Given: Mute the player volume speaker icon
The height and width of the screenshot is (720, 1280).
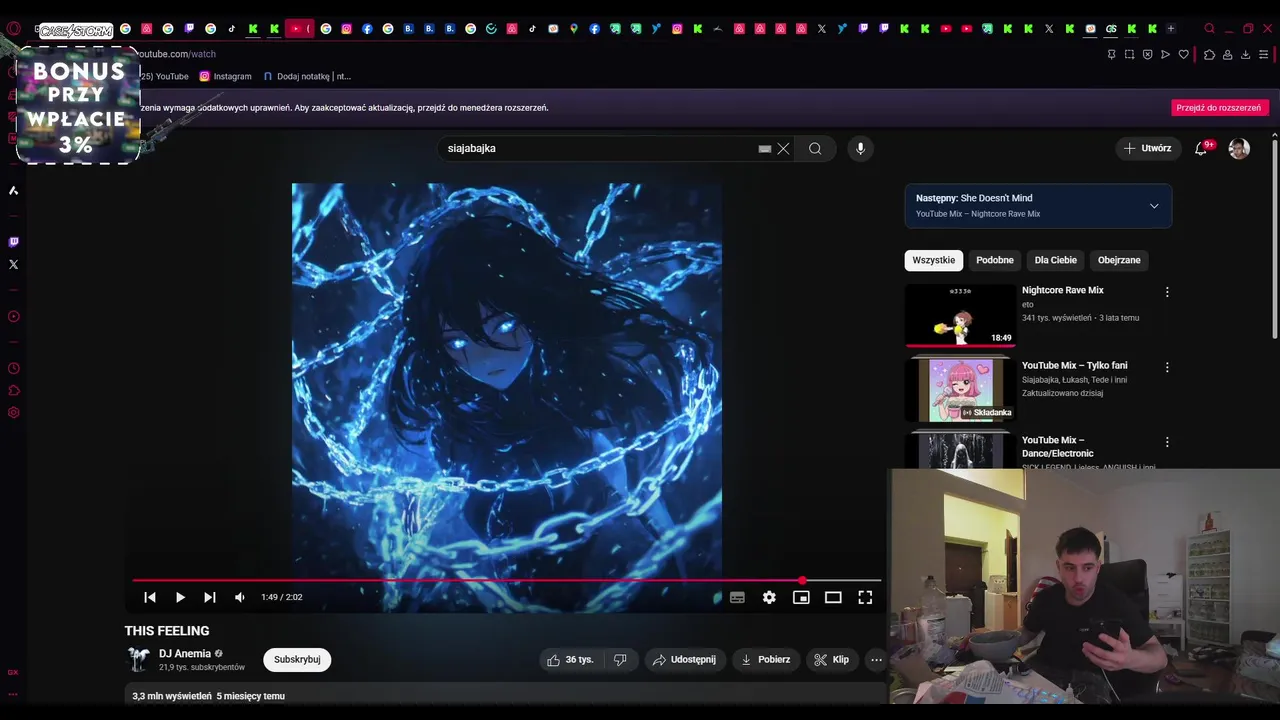Looking at the screenshot, I should (240, 597).
